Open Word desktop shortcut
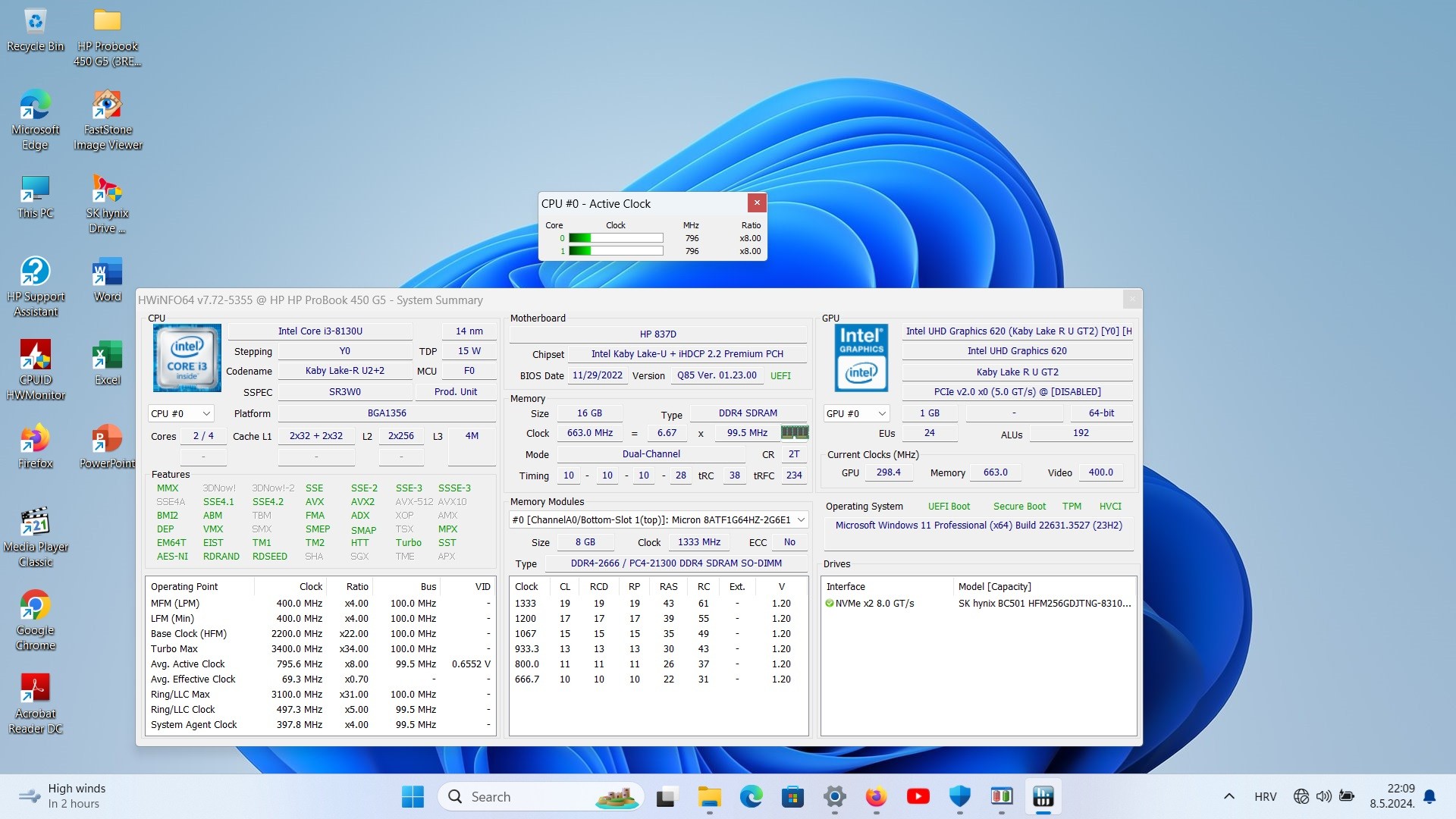 107,279
